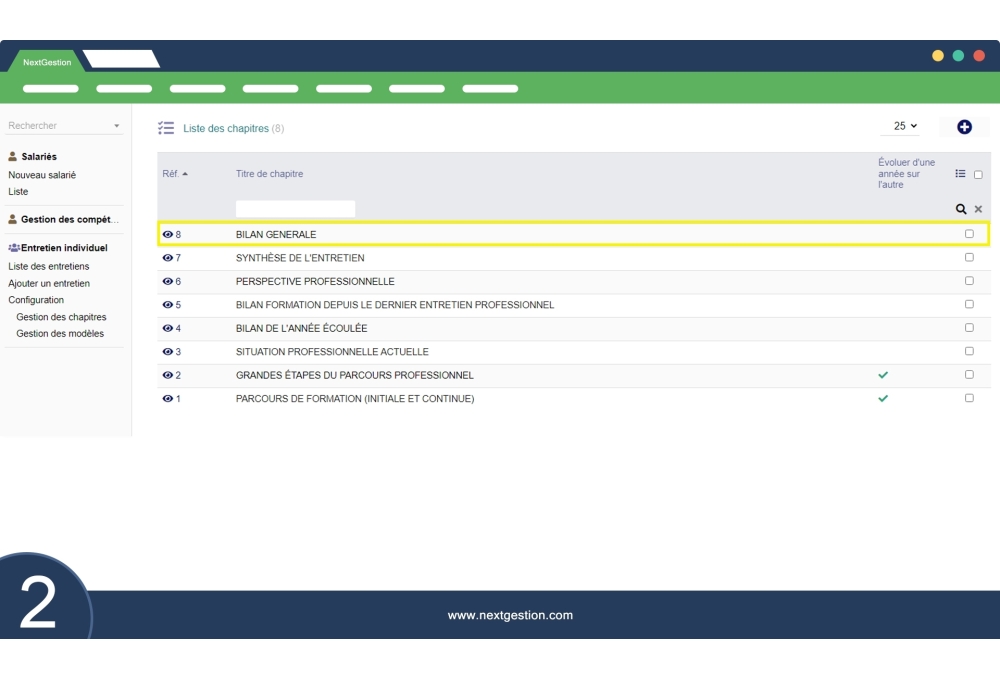Screen dimensions: 1000x679
Task: Click the eye icon for chapter 3
Action: tap(168, 352)
